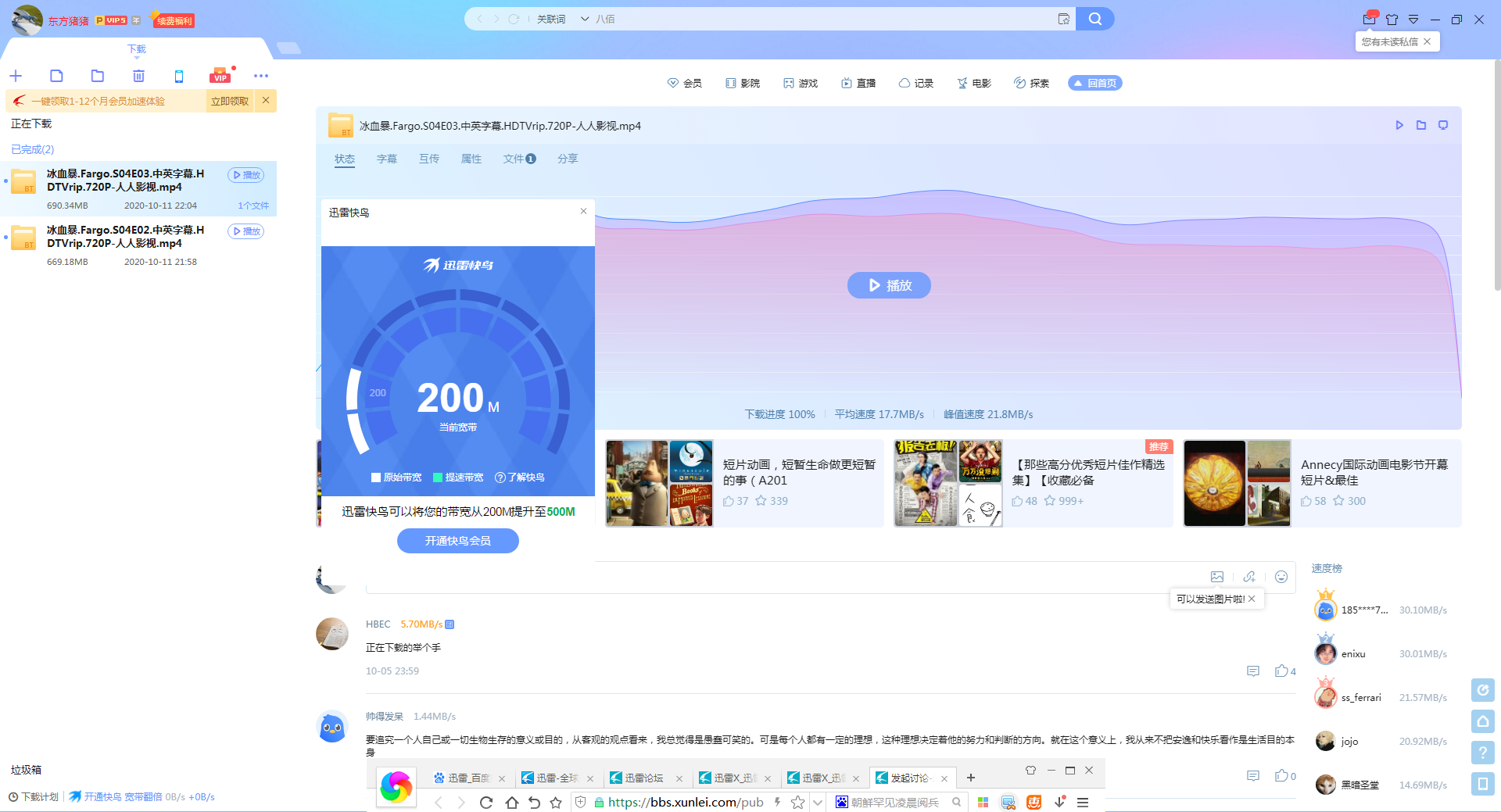Open the file folder icon in the task header
Image resolution: width=1501 pixels, height=812 pixels.
[1421, 125]
